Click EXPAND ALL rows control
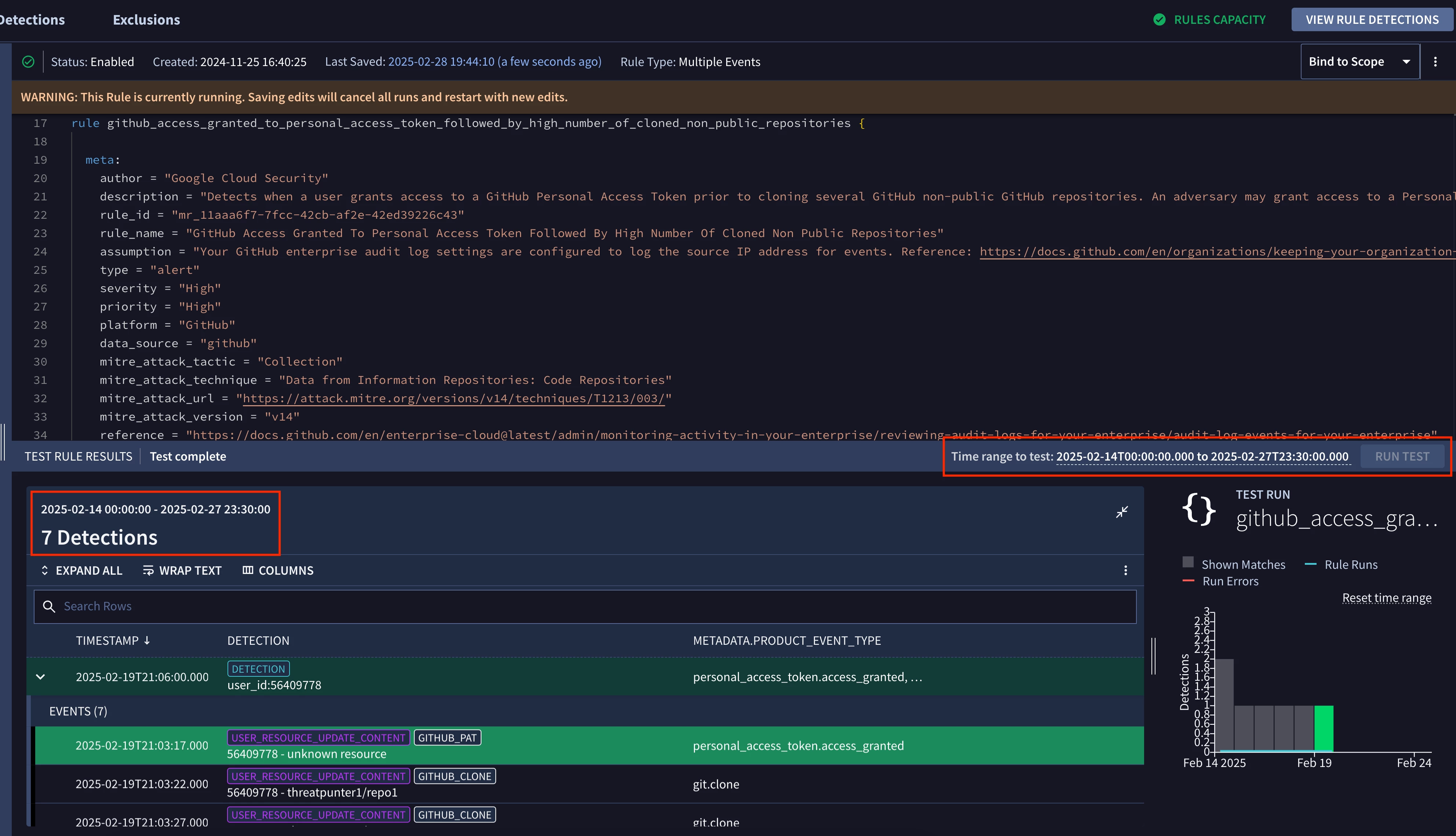 [x=81, y=570]
